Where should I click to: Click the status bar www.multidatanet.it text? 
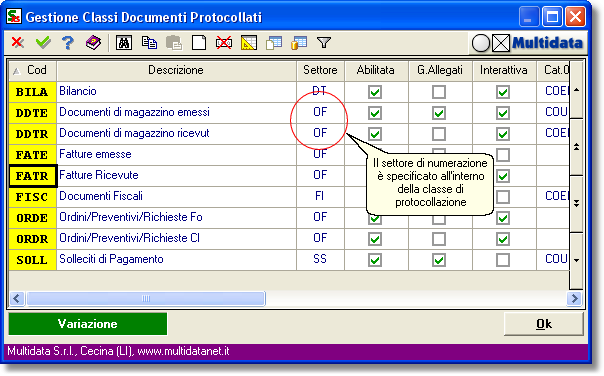click(183, 351)
